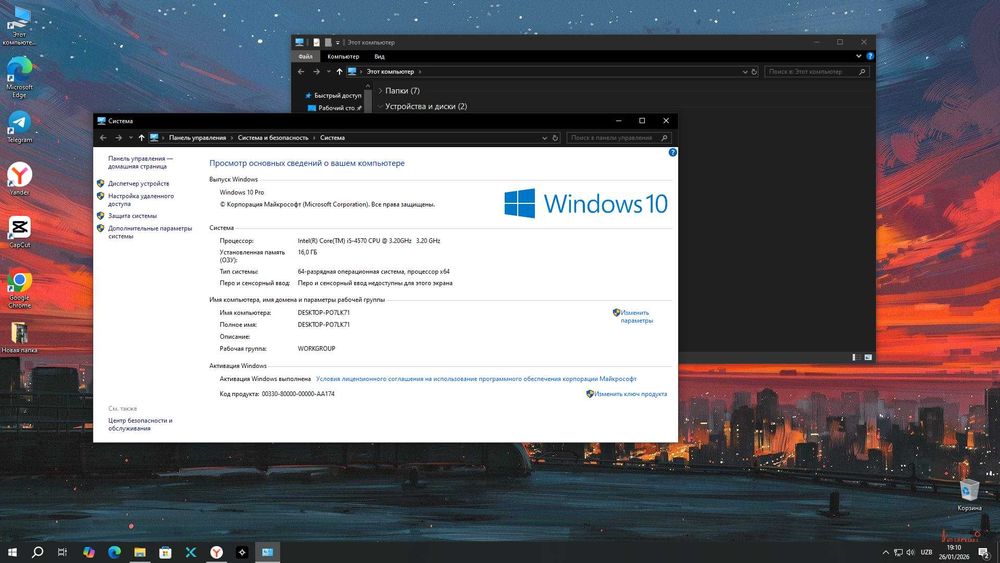Select Корзина recycle bin icon
The width and height of the screenshot is (1000, 563).
(969, 495)
